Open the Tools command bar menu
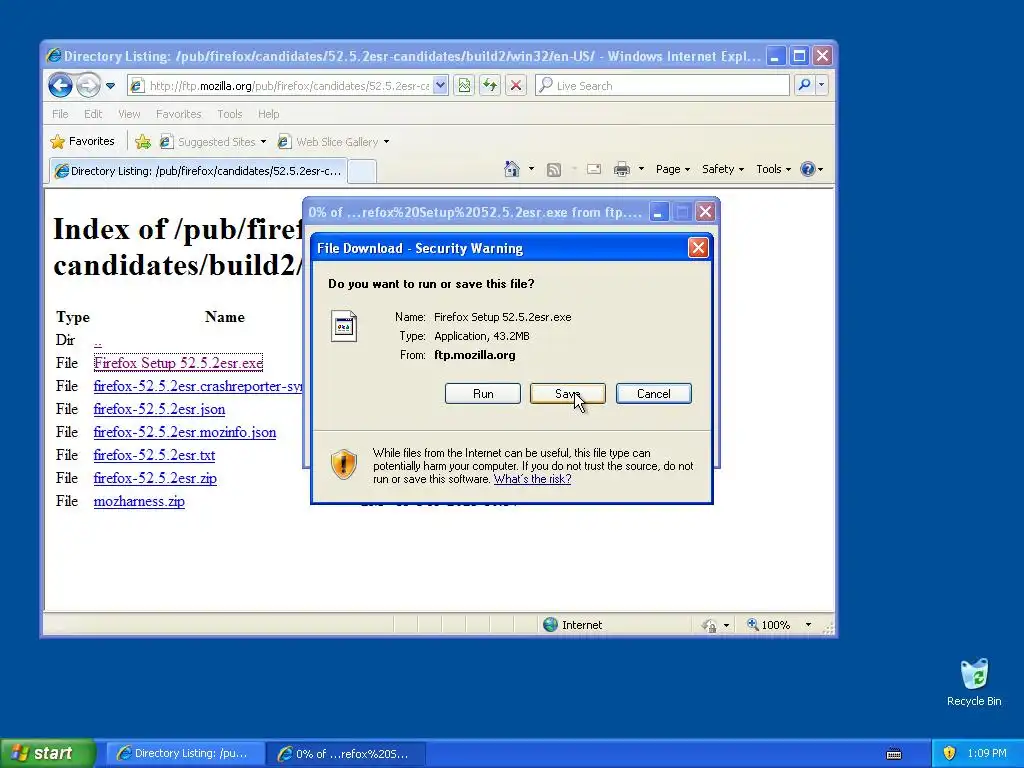The image size is (1024, 768). (x=773, y=169)
